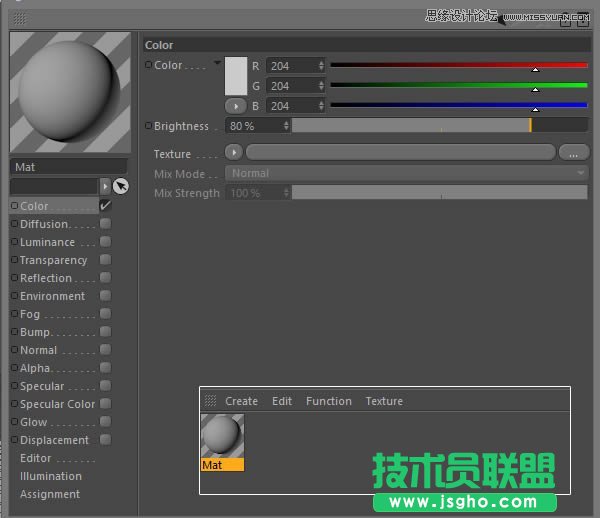Enable the Reflection channel checkbox
Image resolution: width=600 pixels, height=518 pixels.
(x=105, y=277)
